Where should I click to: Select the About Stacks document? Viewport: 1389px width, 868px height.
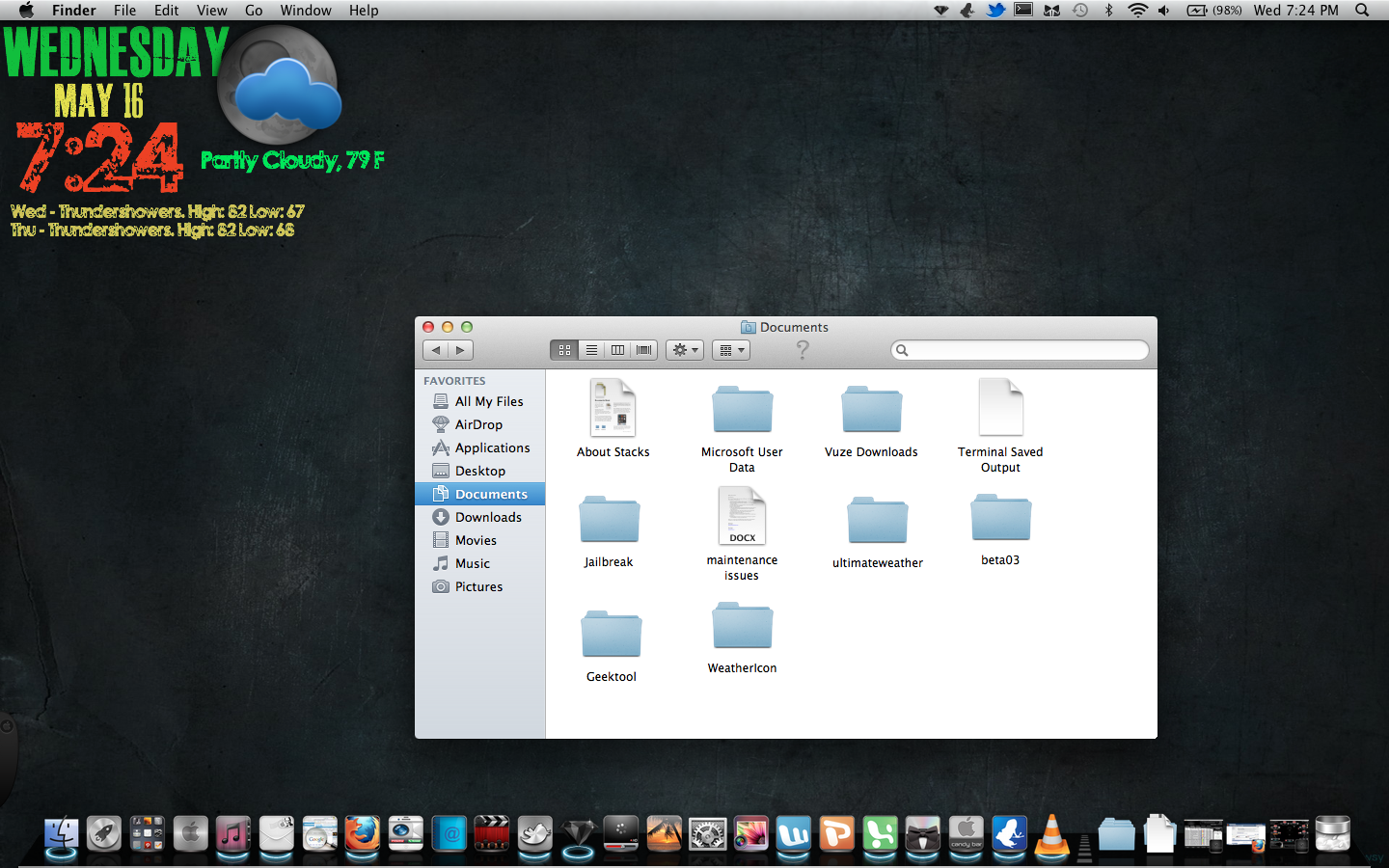[x=613, y=419]
